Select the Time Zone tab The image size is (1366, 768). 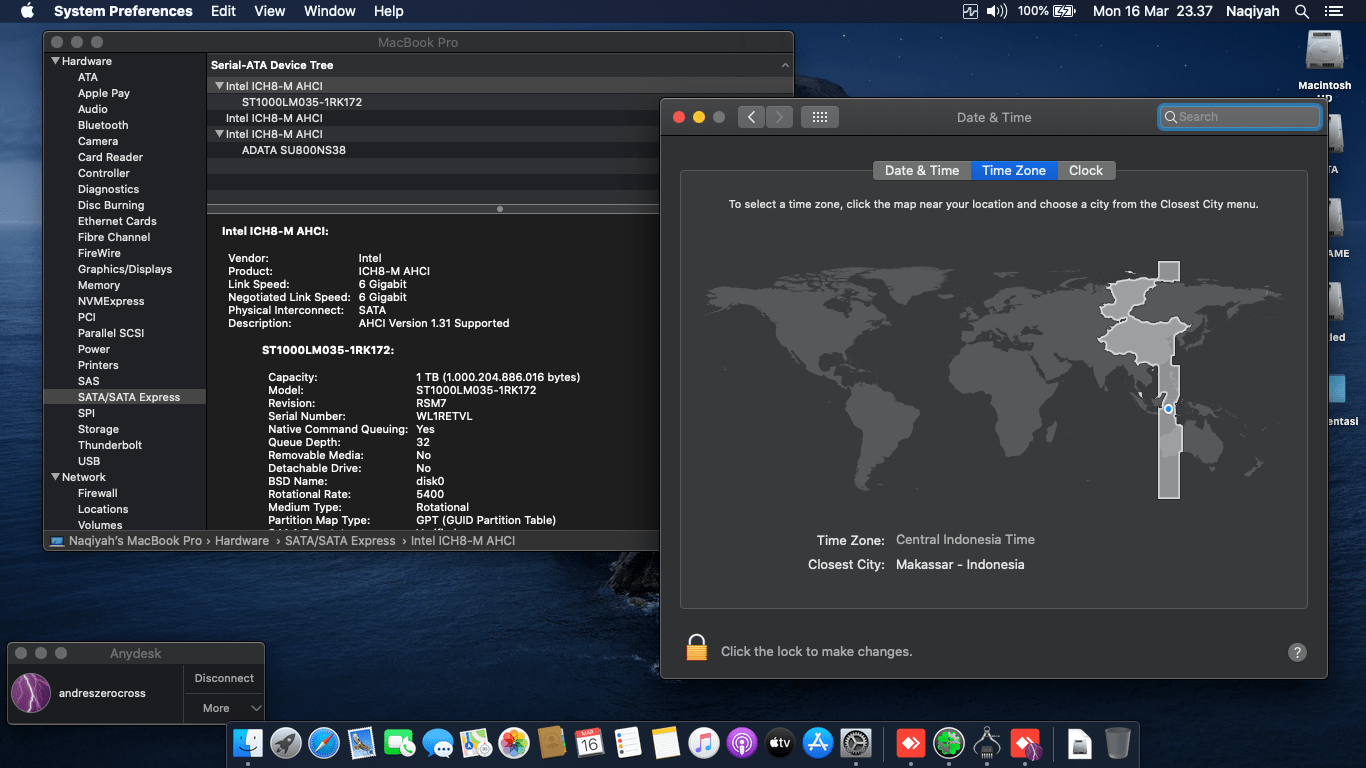tap(1014, 170)
